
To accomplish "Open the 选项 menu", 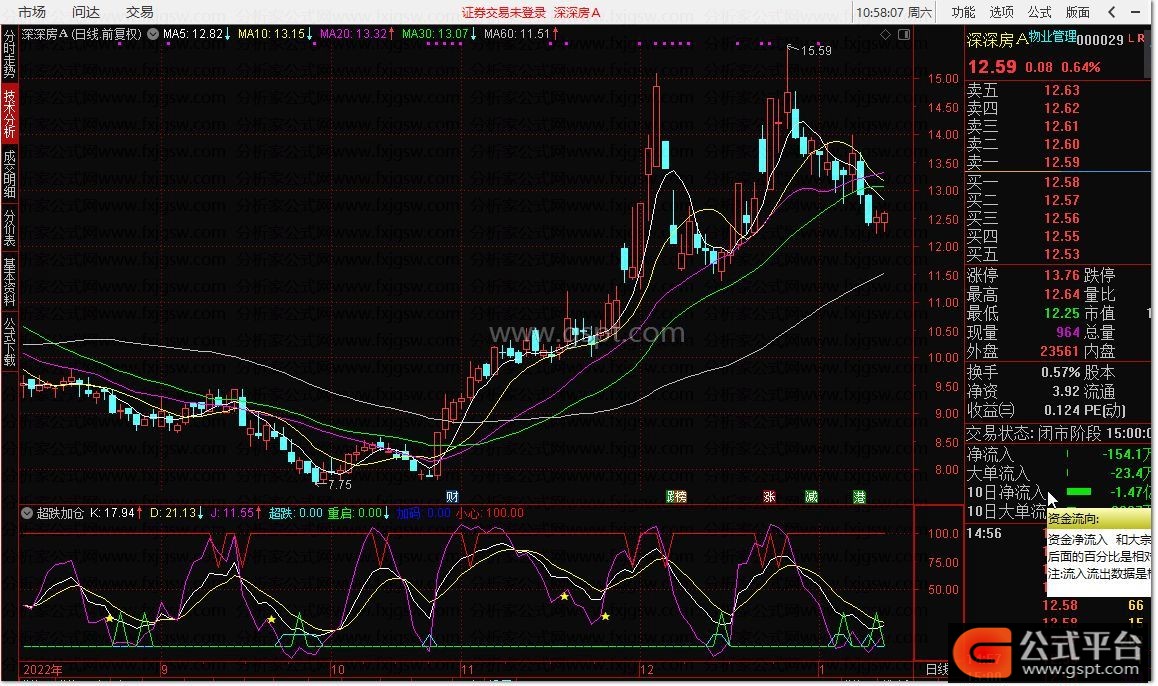I will tap(1001, 12).
